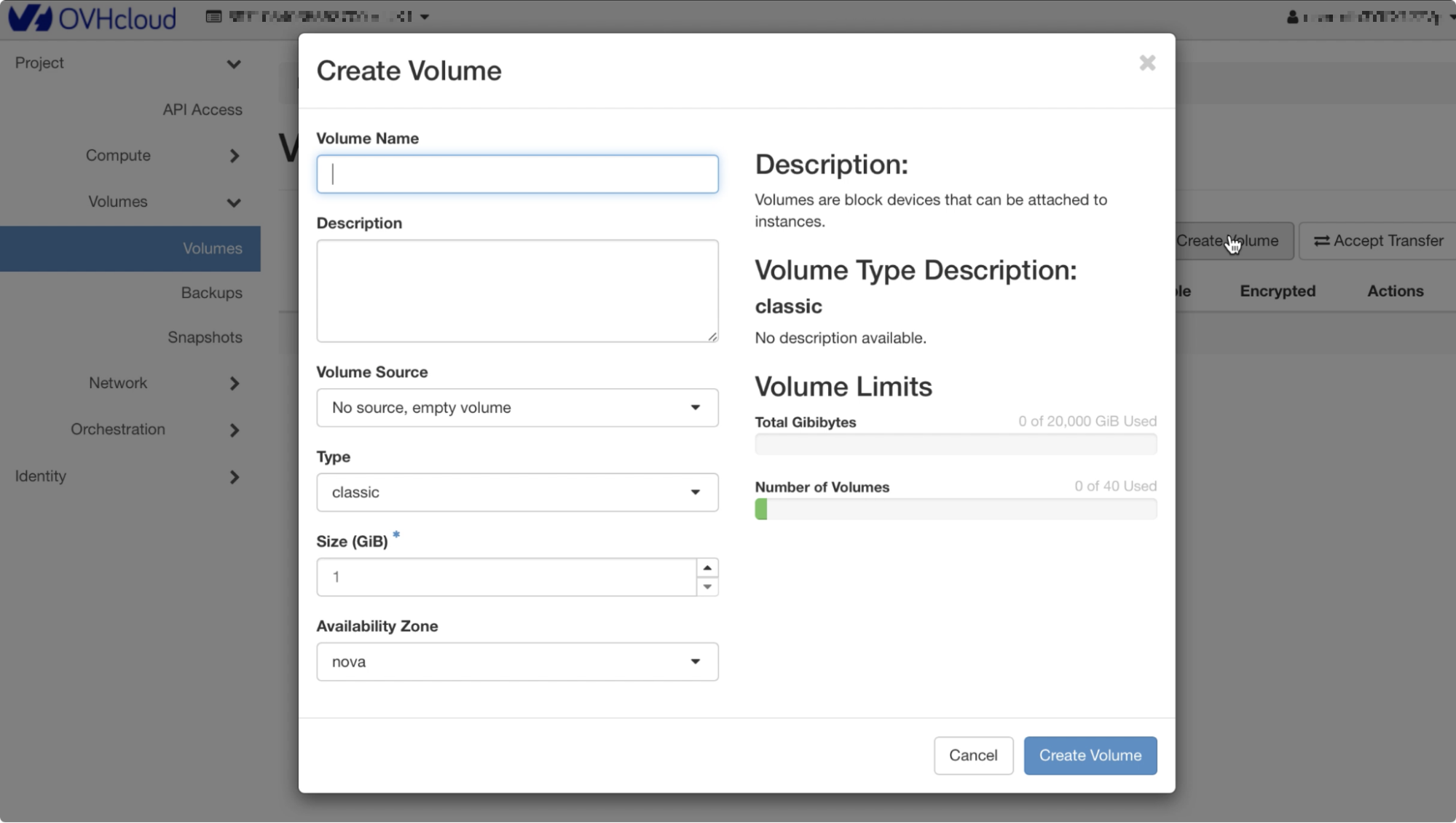Focus the Volume Name text field
The width and height of the screenshot is (1456, 823).
[x=517, y=174]
